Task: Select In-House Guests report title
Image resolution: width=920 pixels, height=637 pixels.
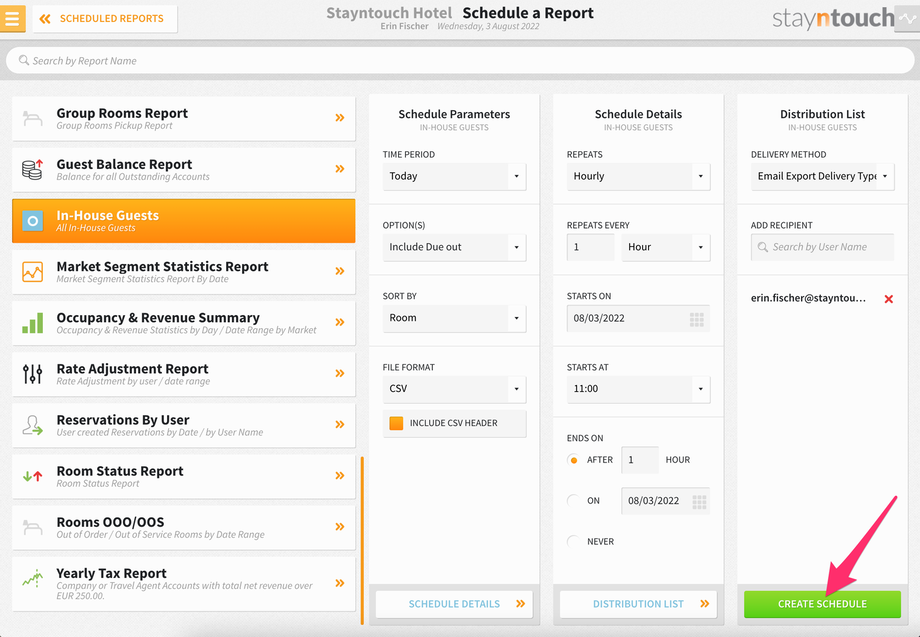Action: (x=107, y=215)
